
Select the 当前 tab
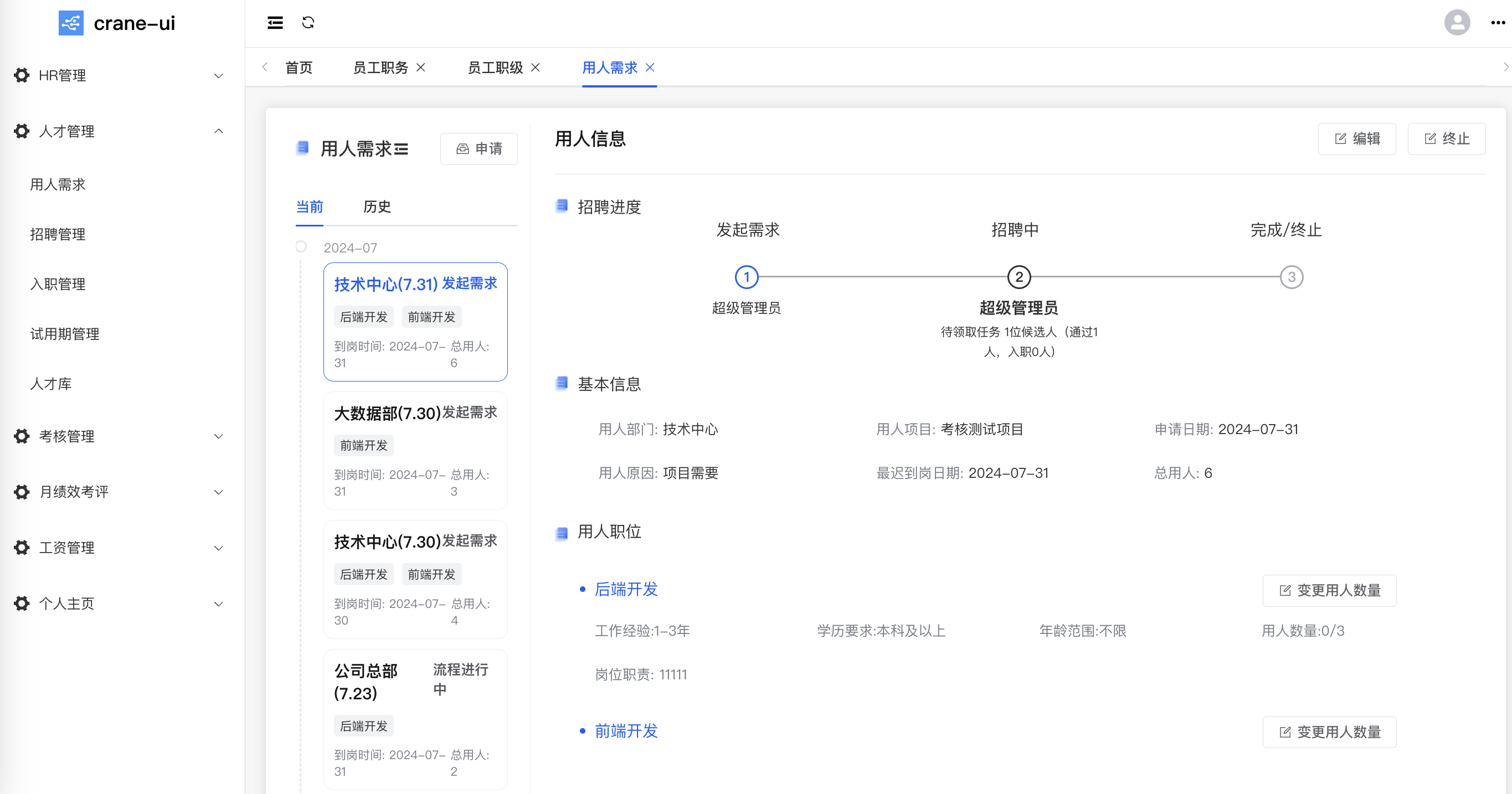coord(310,207)
